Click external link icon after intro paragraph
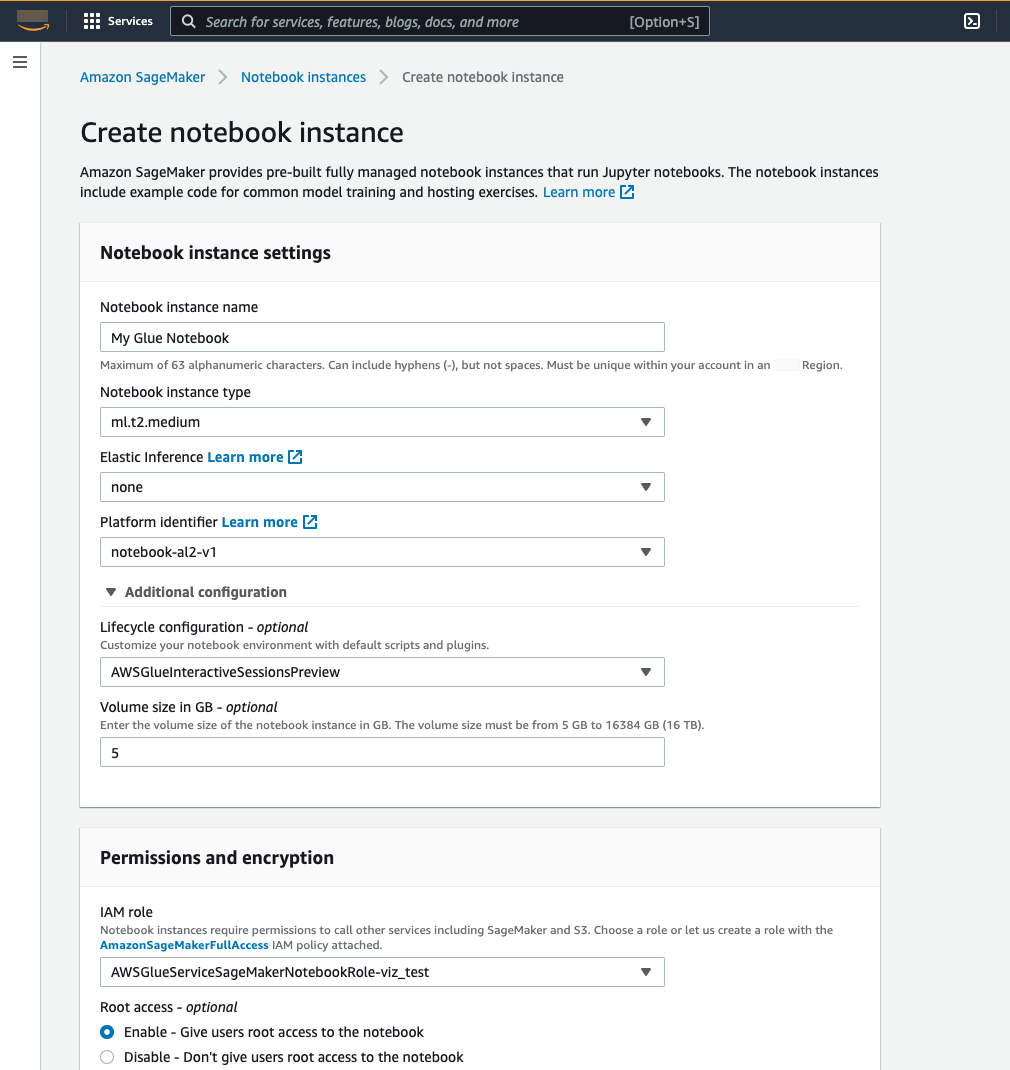The width and height of the screenshot is (1010, 1070). pos(627,192)
